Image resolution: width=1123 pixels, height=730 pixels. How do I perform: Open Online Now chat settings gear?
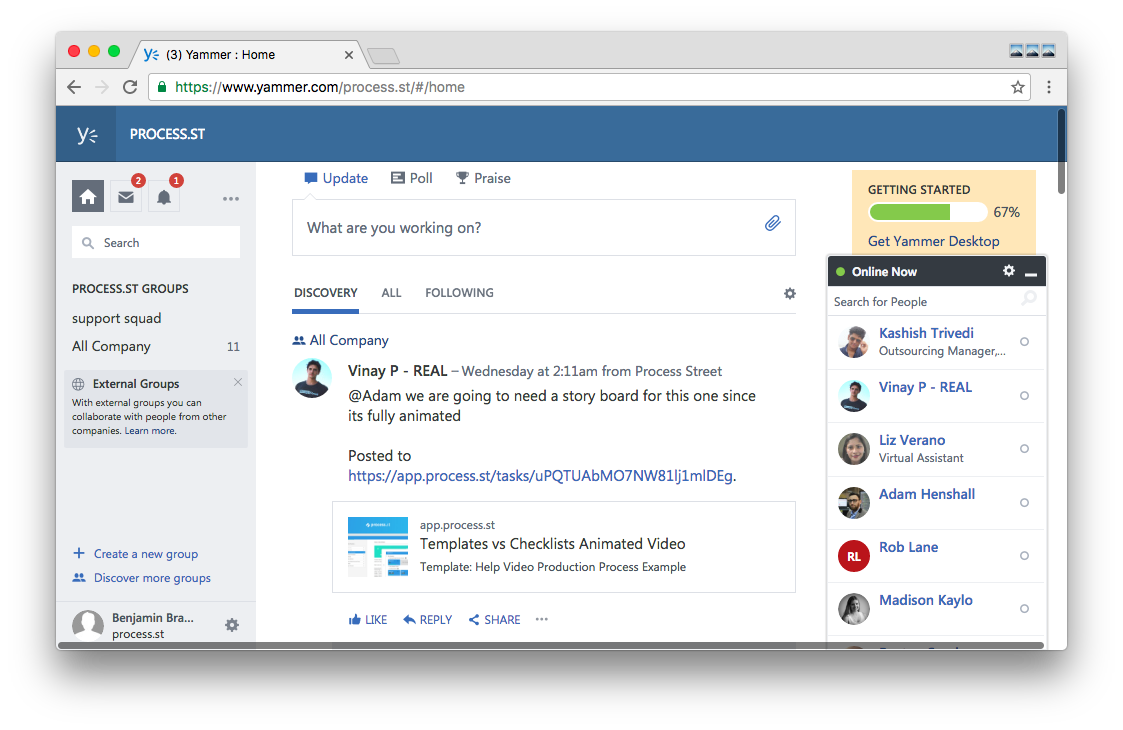pos(1008,271)
